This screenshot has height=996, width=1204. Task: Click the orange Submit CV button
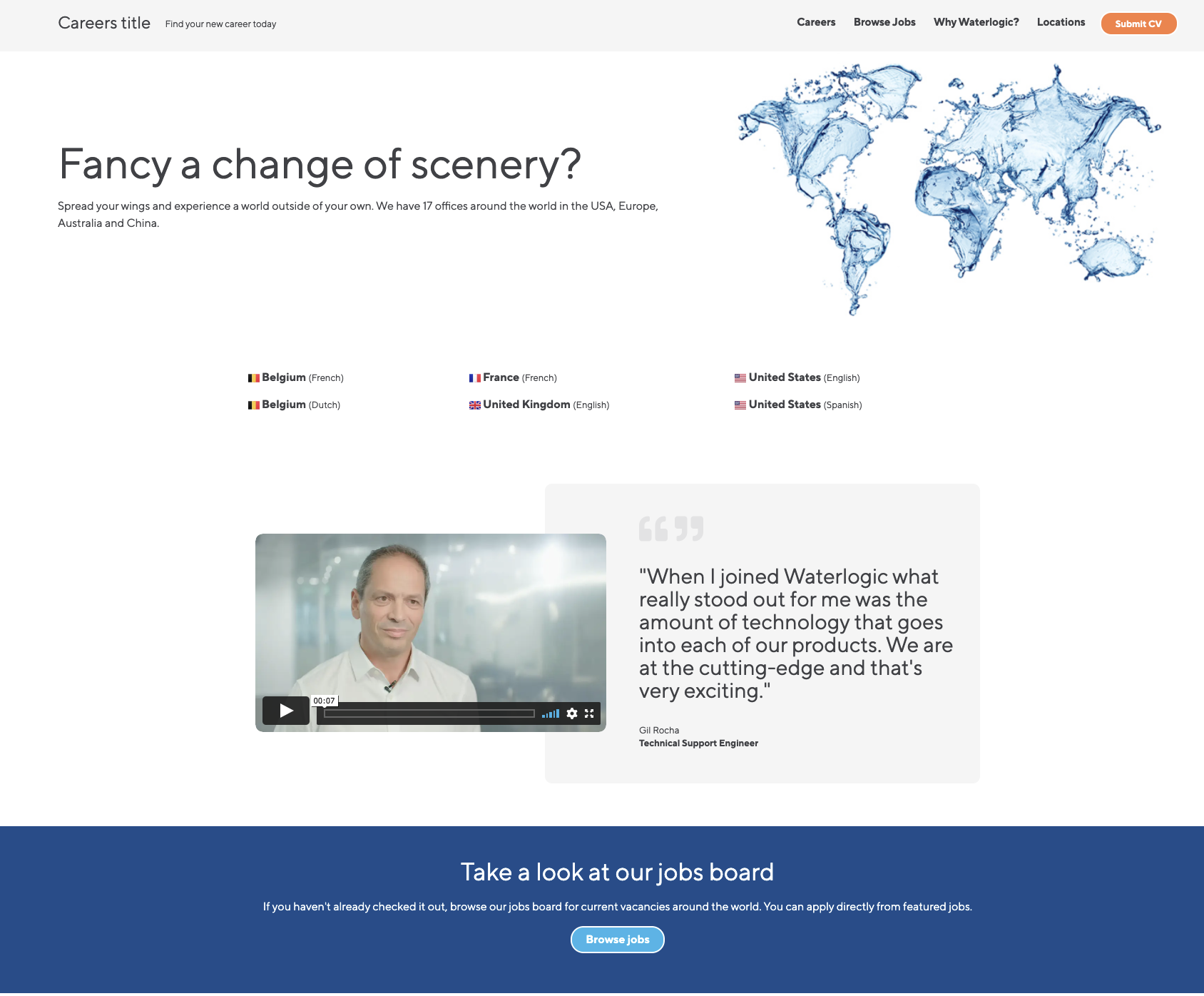pyautogui.click(x=1138, y=24)
